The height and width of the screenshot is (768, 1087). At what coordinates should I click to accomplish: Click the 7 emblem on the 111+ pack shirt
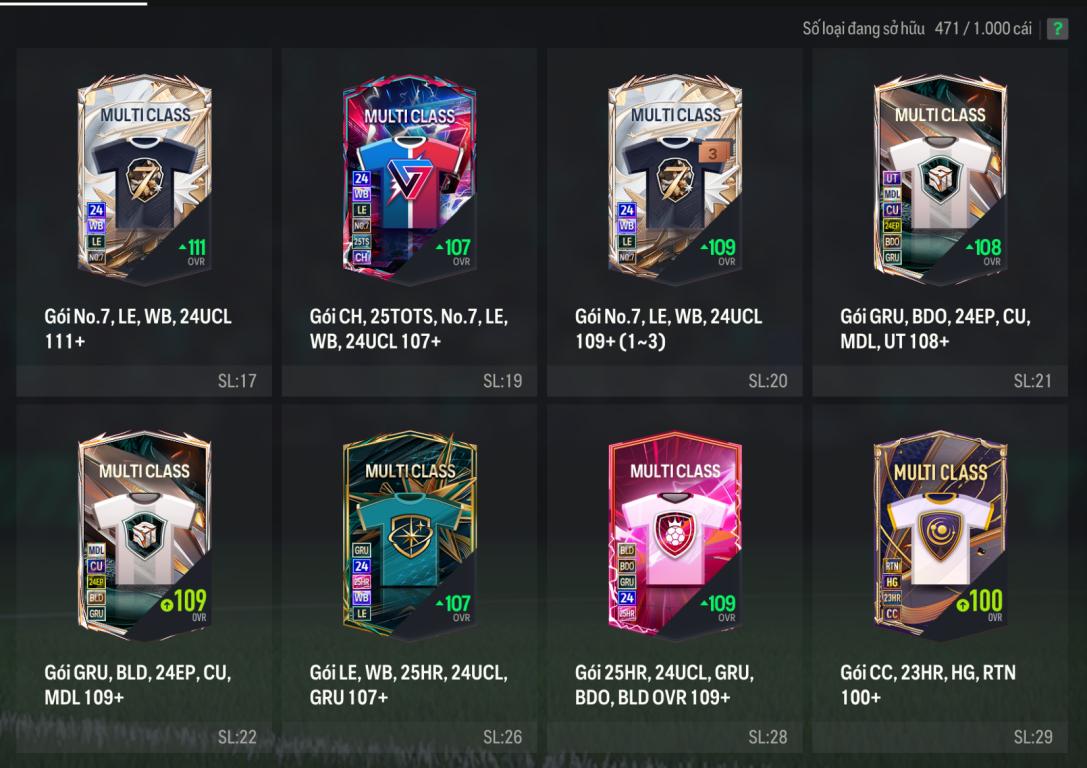point(144,179)
